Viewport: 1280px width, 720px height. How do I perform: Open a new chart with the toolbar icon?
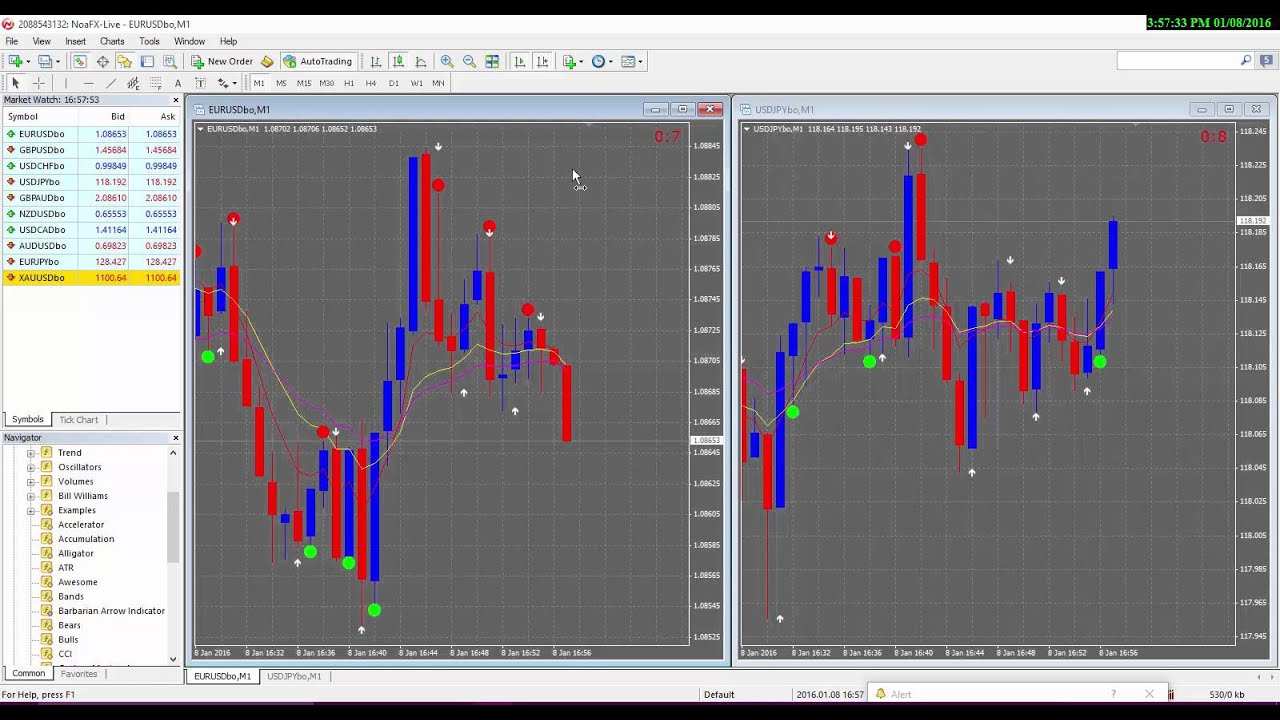(15, 61)
